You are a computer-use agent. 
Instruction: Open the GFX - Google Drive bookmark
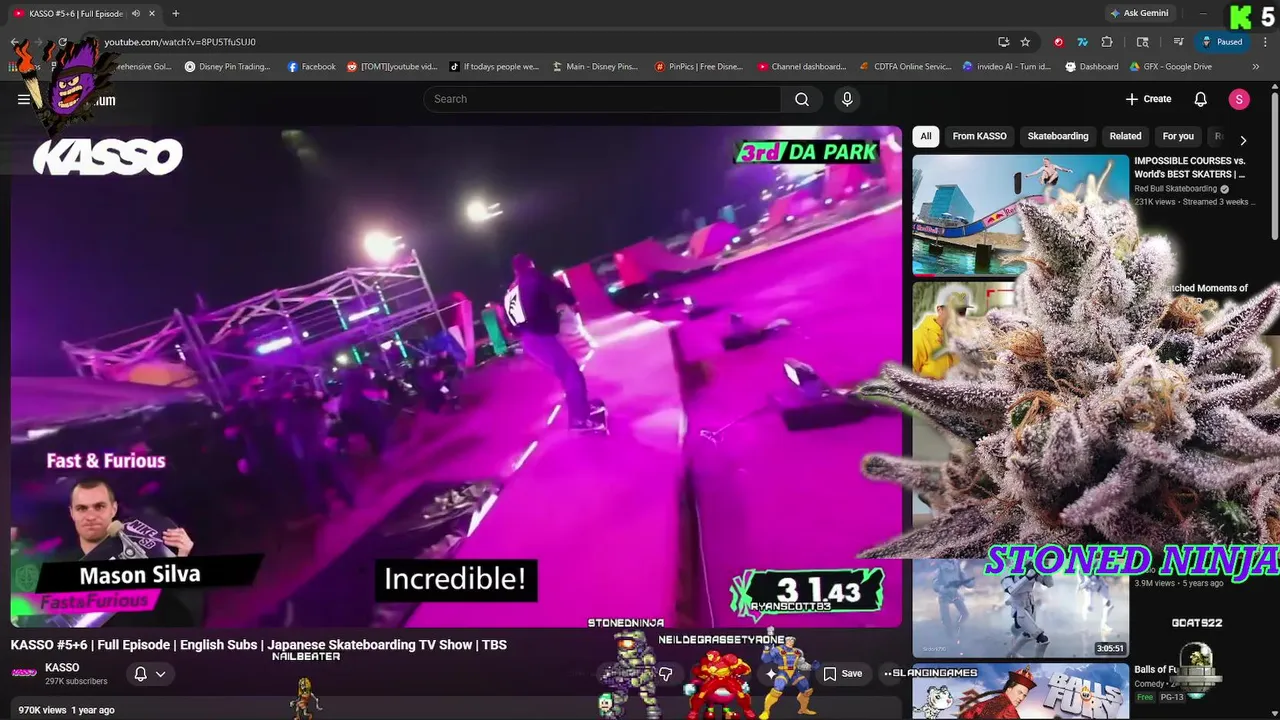tap(1171, 67)
